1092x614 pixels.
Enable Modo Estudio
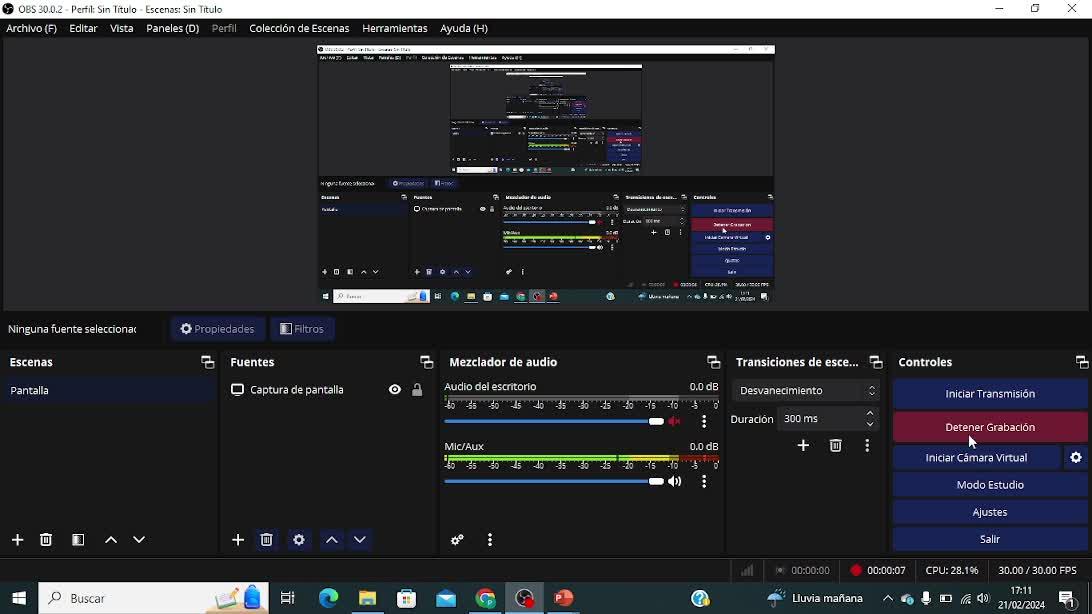990,485
